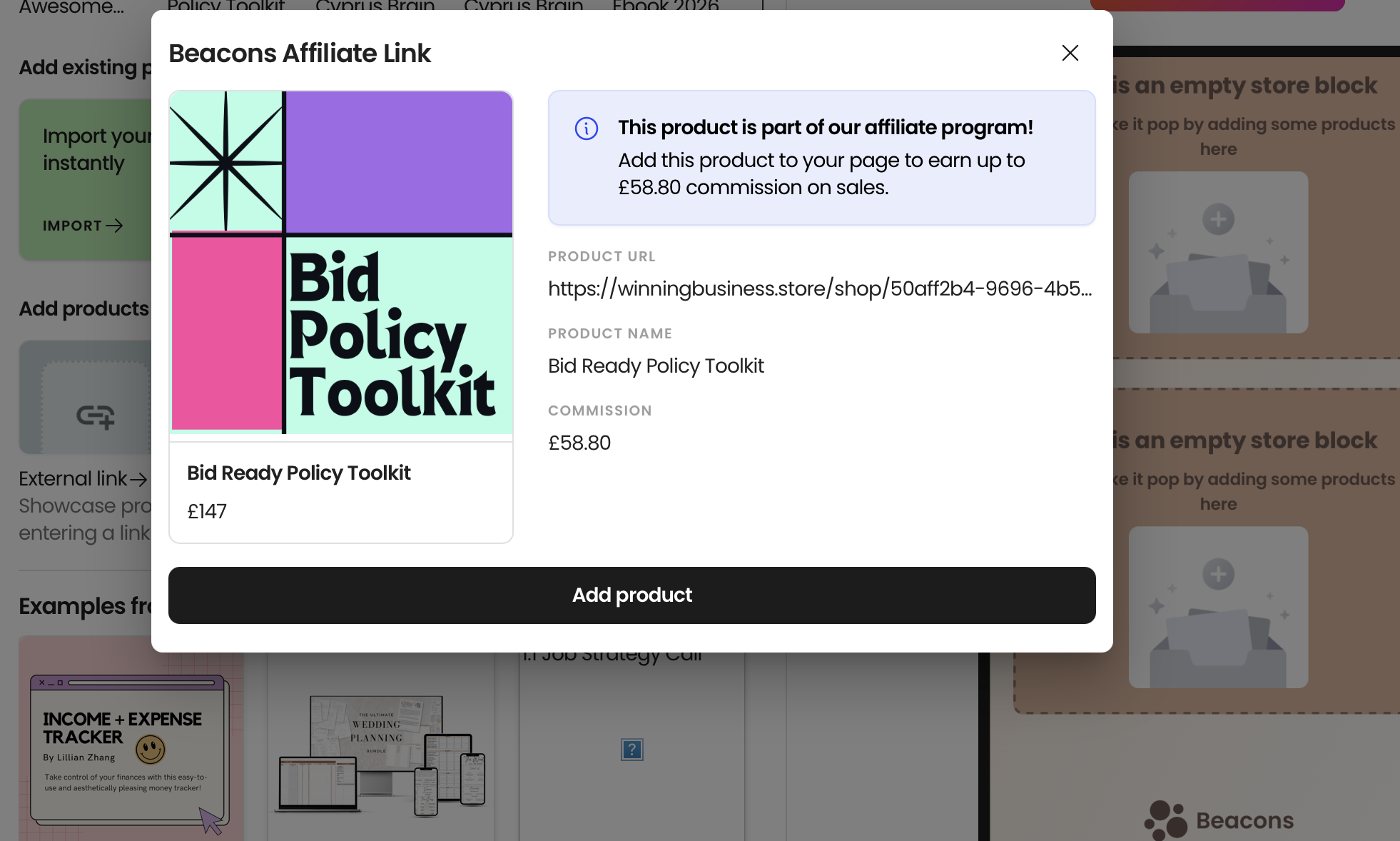This screenshot has height=841, width=1400.
Task: Click the Beacons logo at the bottom right
Action: click(1218, 820)
